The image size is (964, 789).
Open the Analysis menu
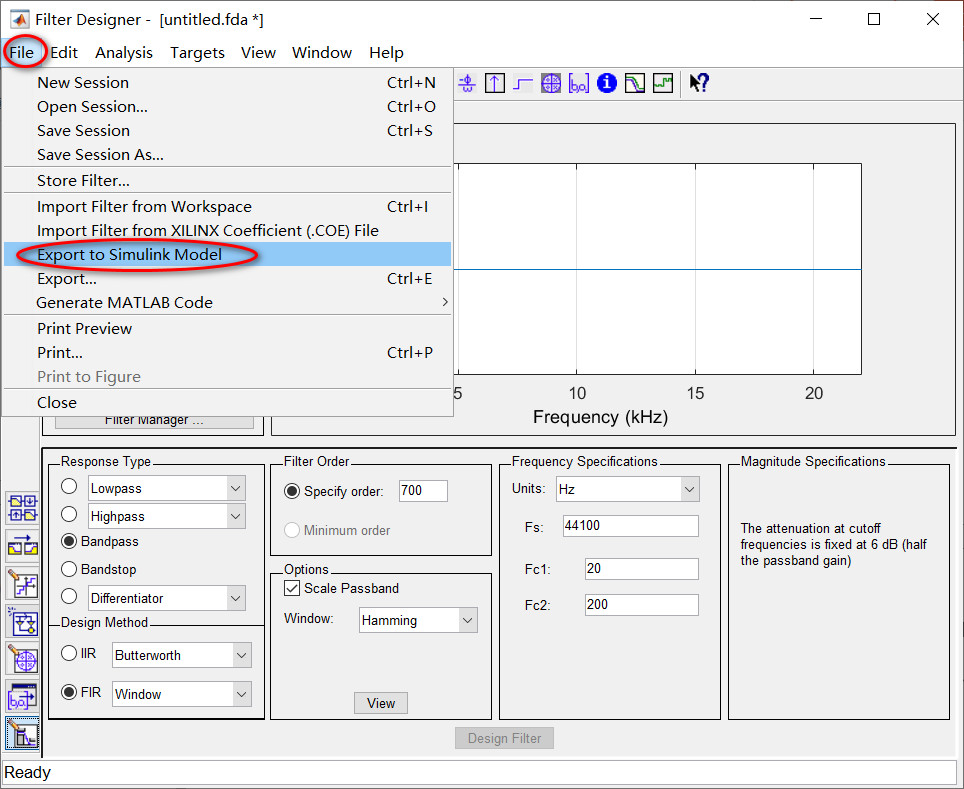tap(124, 53)
